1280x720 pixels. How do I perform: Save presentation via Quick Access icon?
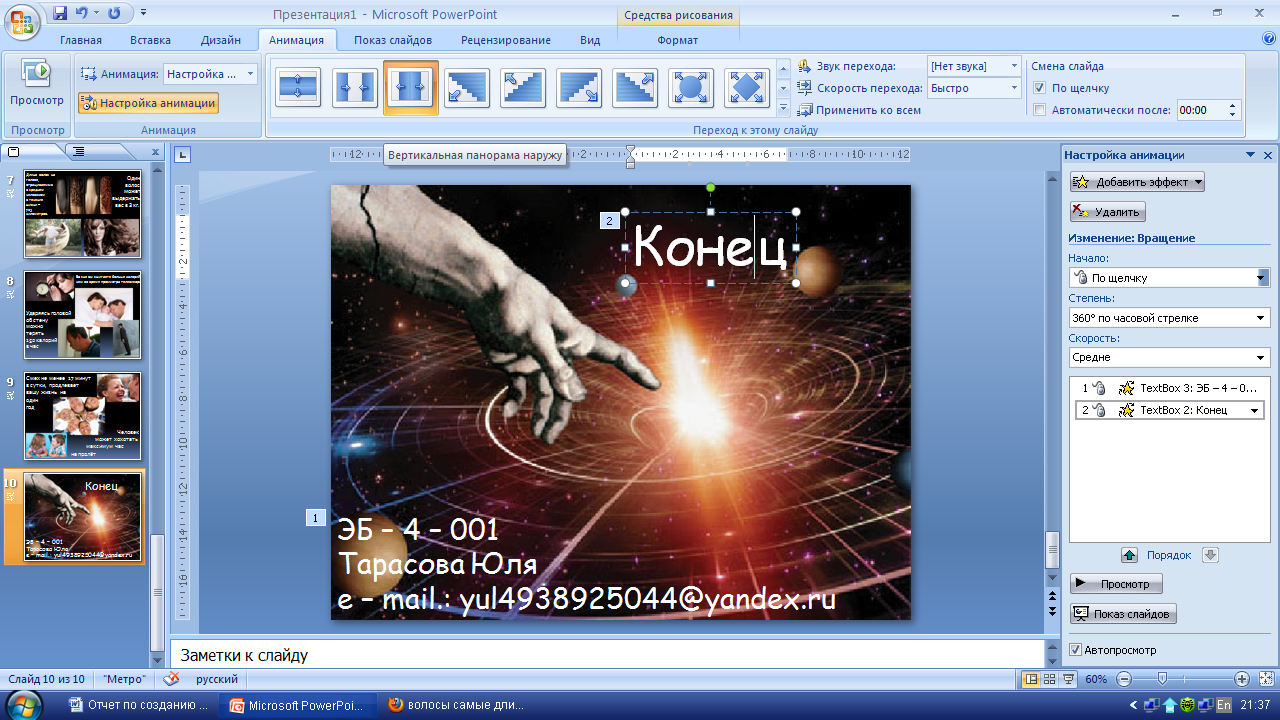coord(60,13)
